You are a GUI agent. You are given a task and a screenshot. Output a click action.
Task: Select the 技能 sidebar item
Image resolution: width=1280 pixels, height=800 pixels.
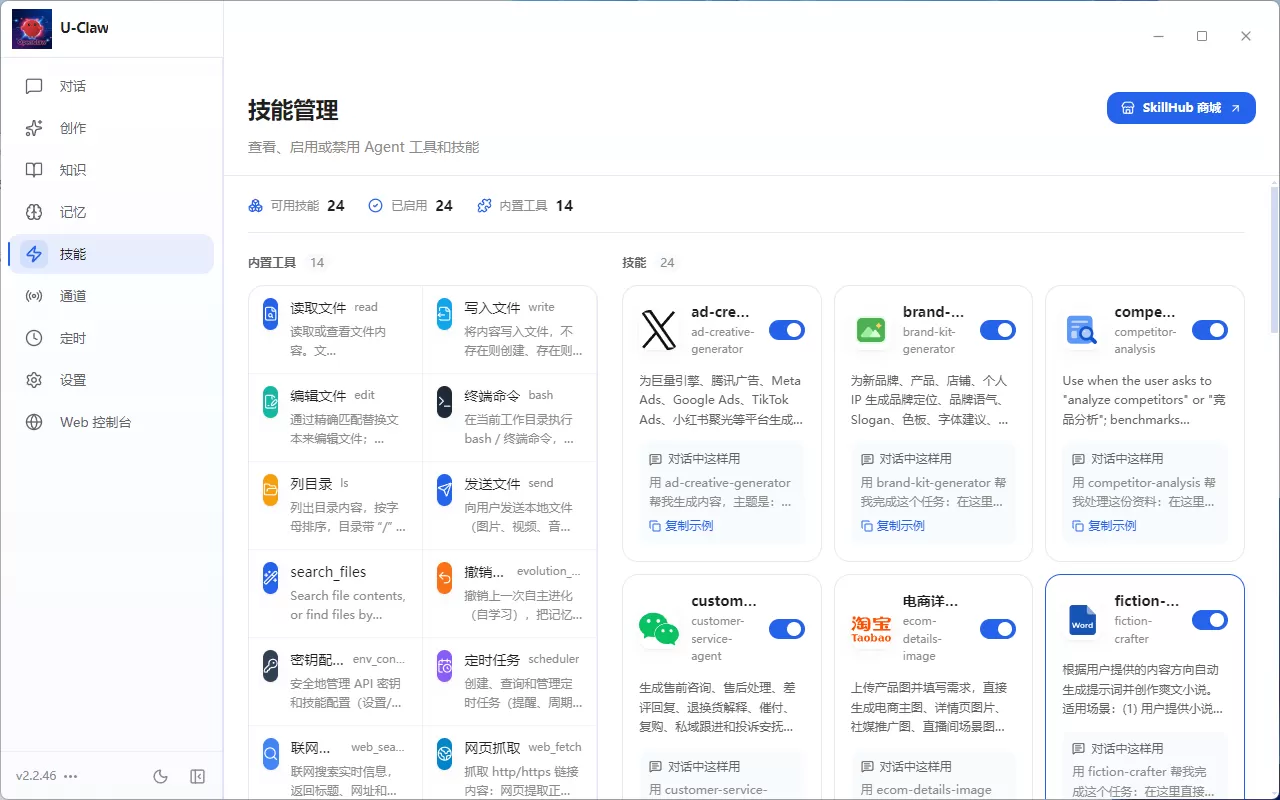tap(111, 254)
